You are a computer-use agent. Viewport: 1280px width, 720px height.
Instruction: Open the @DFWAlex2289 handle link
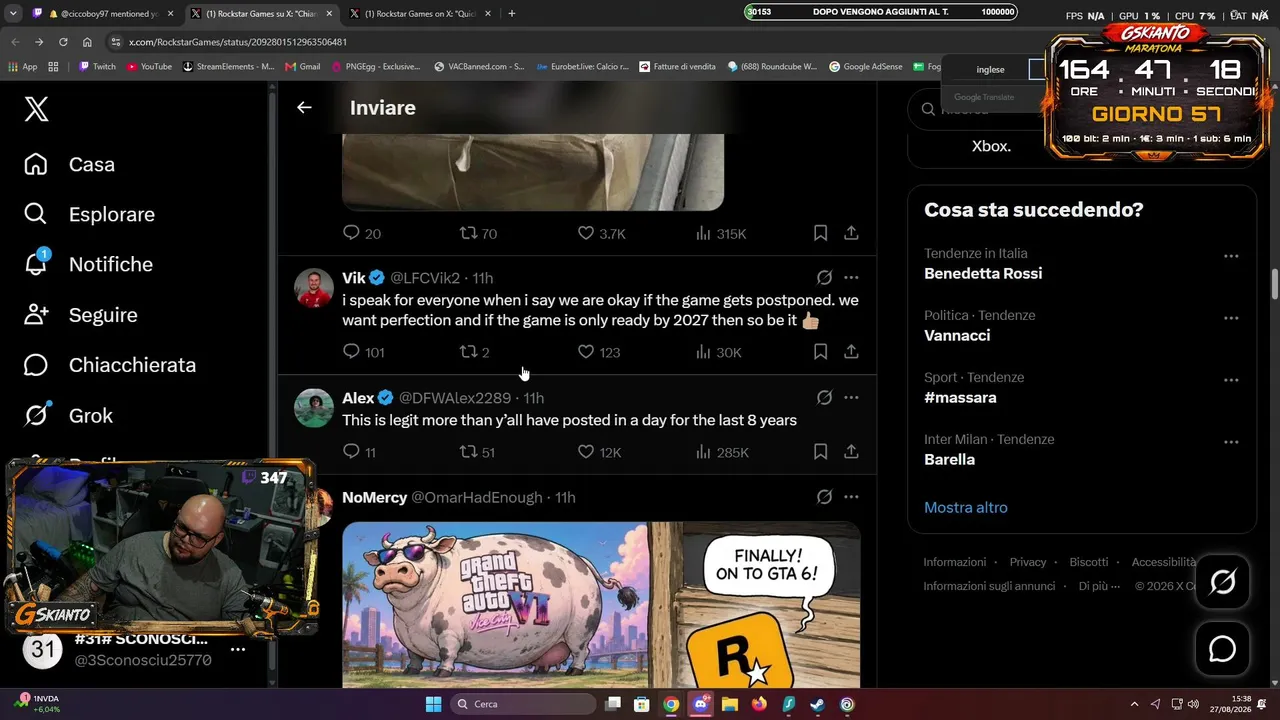(455, 398)
